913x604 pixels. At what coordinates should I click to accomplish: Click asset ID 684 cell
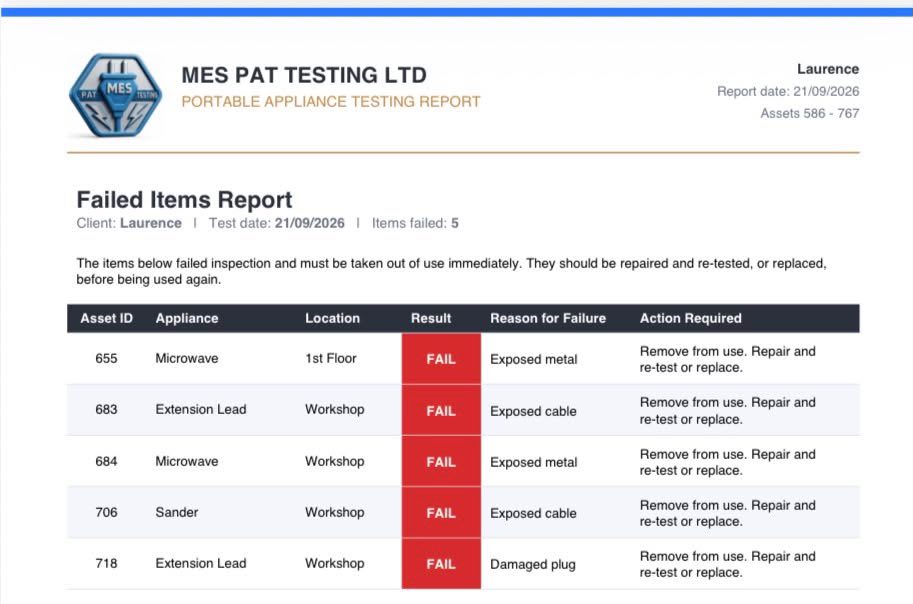[x=106, y=461]
